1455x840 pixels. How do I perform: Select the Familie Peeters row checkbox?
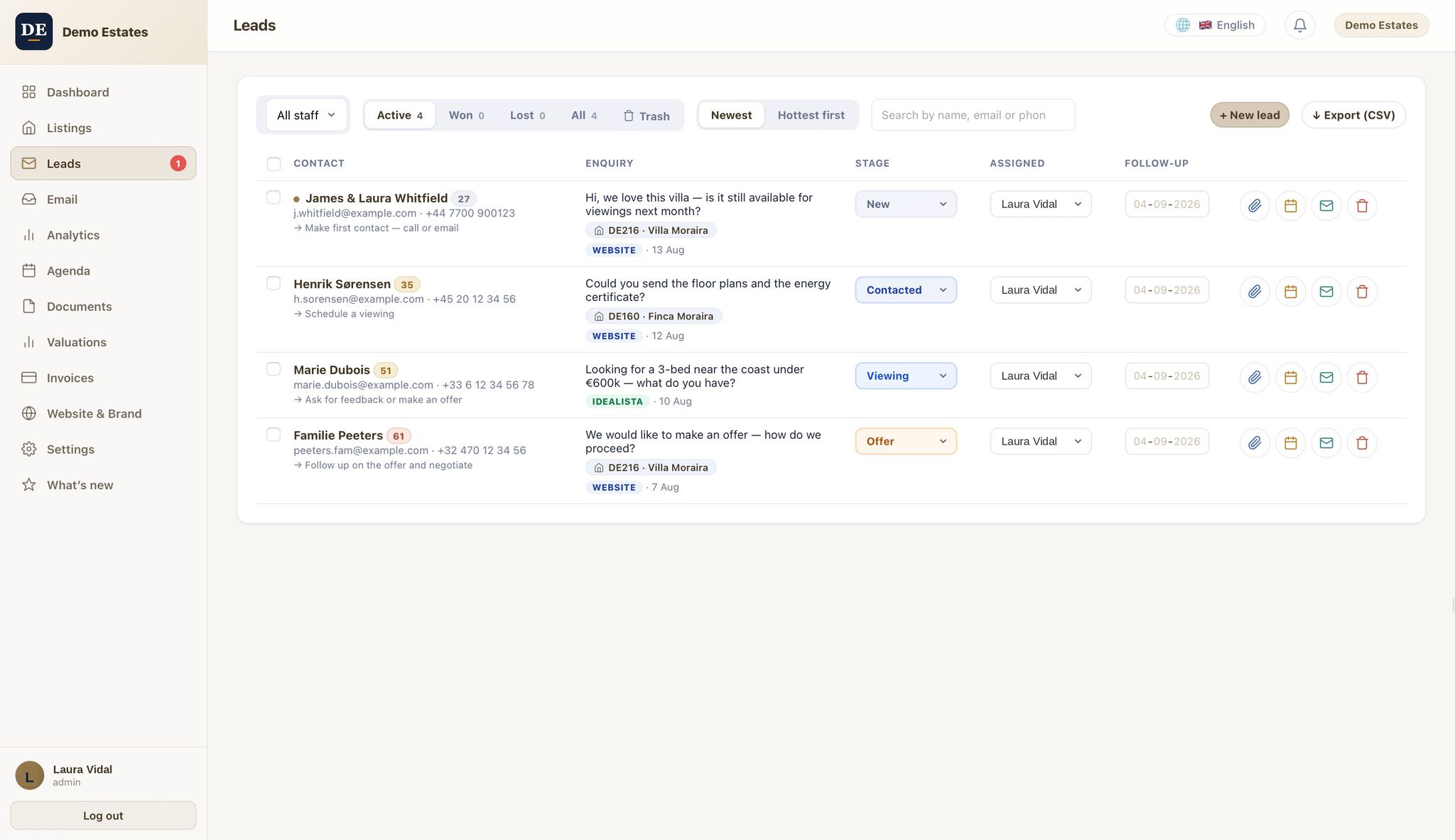point(274,435)
